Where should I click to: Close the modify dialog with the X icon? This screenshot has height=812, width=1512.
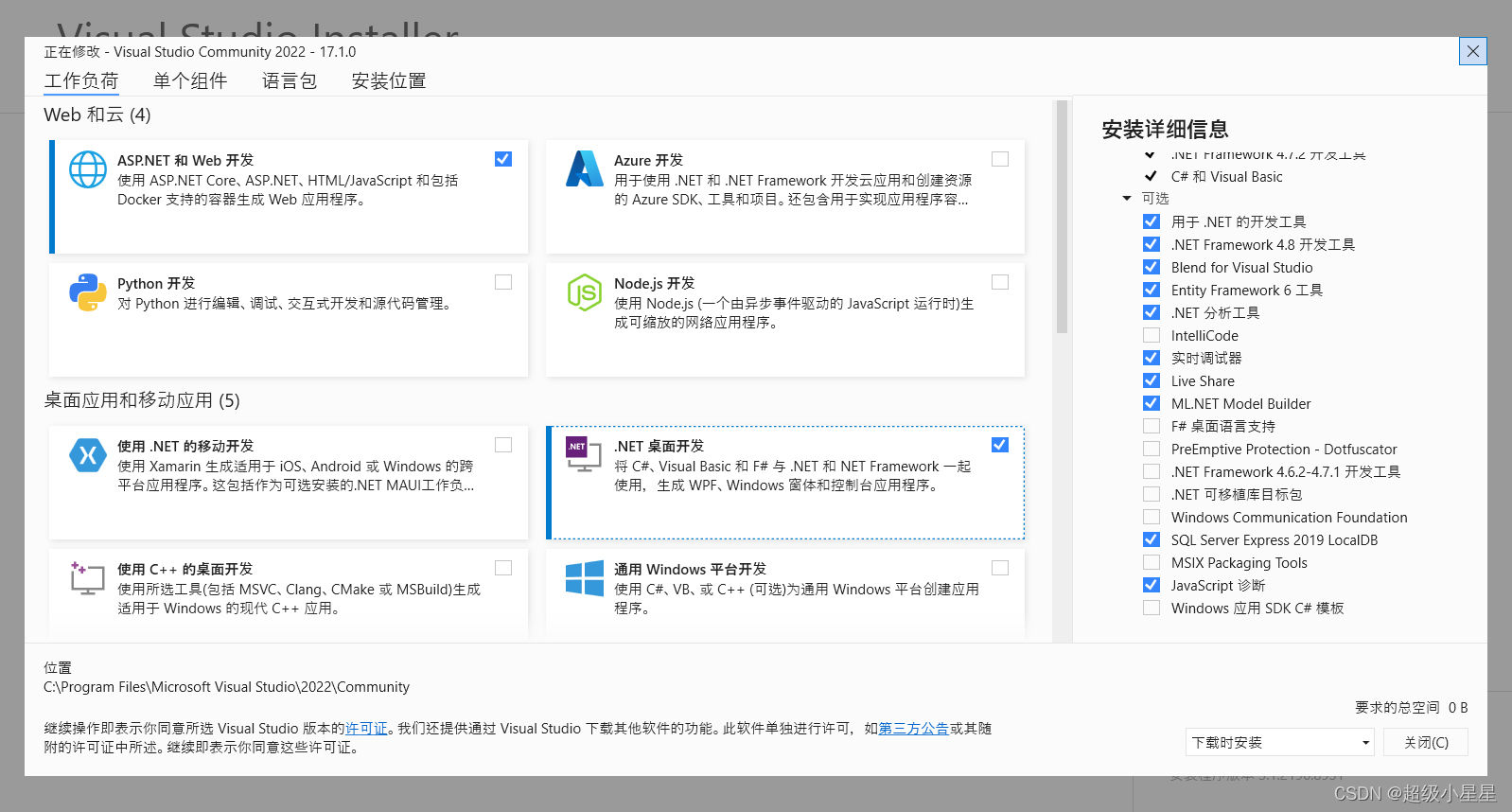(x=1473, y=51)
